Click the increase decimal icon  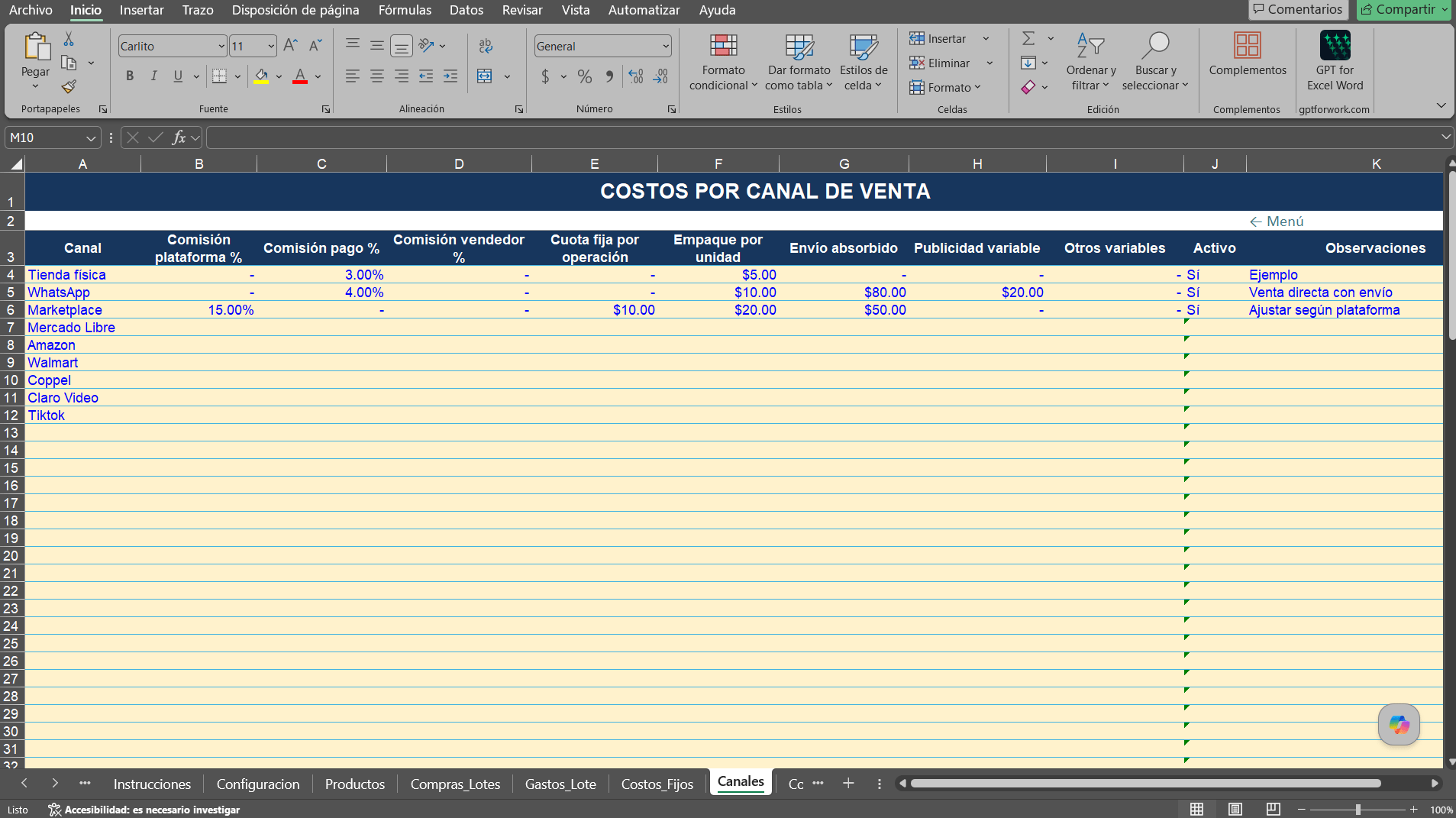point(636,76)
